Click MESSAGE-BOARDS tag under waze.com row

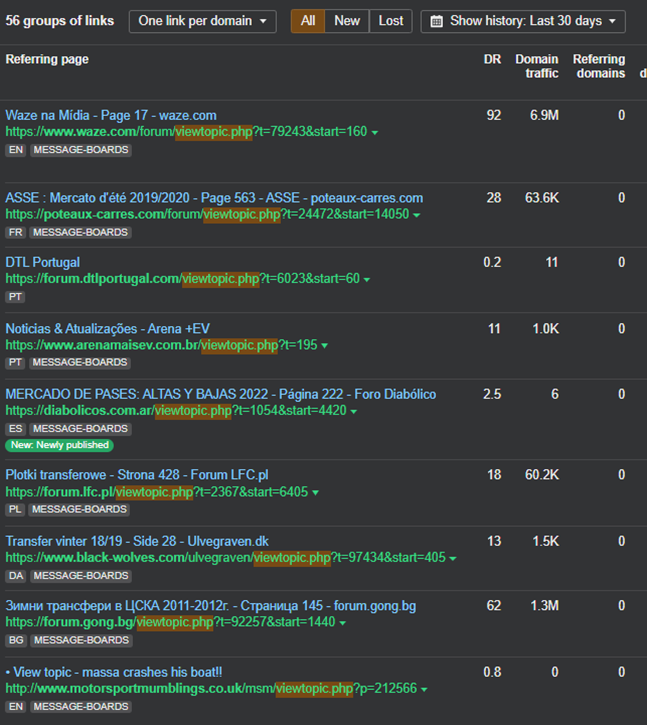[81, 150]
